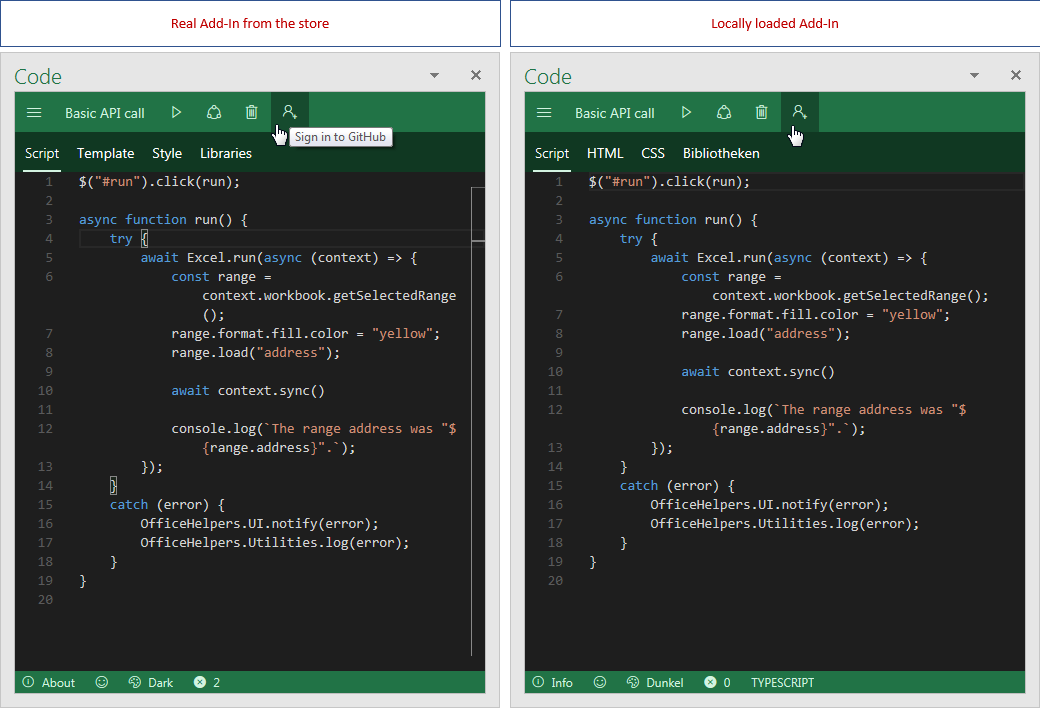Run snippet in locally loaded pane
Image resolution: width=1040 pixels, height=708 pixels.
pyautogui.click(x=686, y=113)
